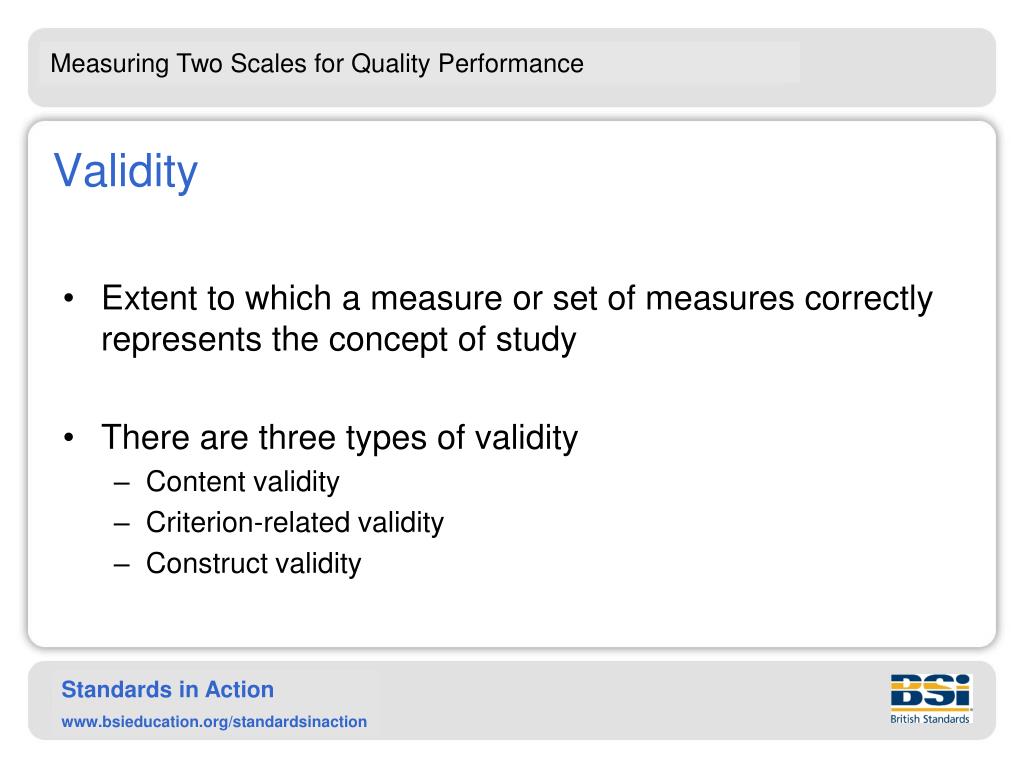1024x768 pixels.
Task: Click the bullet There are three types
Action: point(340,438)
